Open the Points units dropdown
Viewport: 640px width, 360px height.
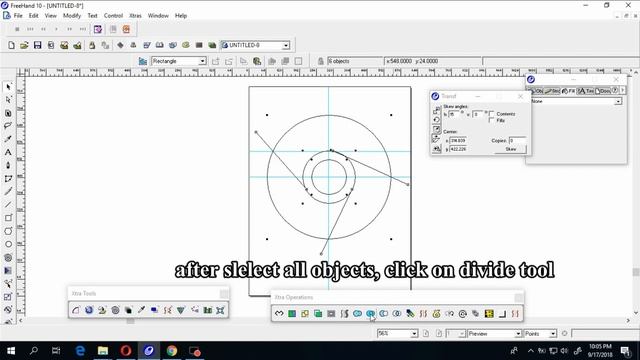pos(553,334)
